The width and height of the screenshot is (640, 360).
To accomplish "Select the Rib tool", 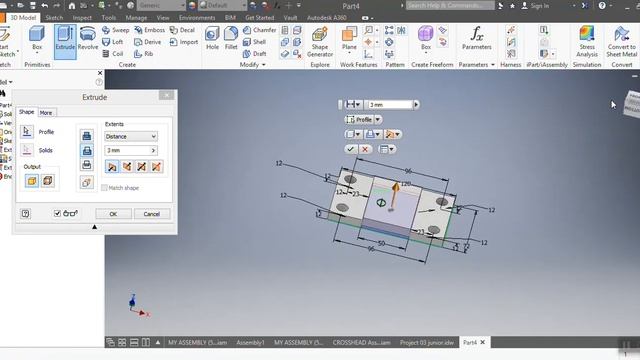I will coord(144,53).
